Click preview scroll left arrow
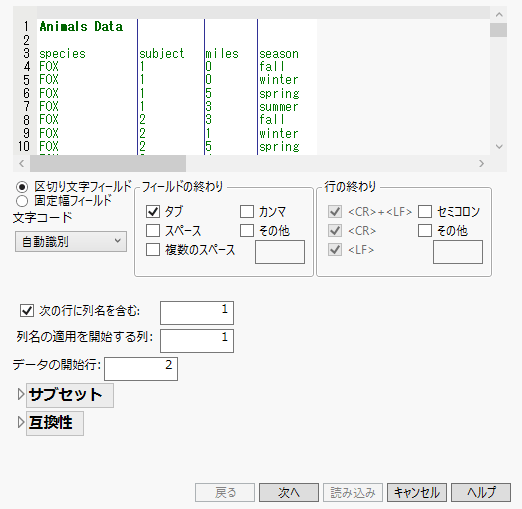Screen dimensions: 522x509 [22, 163]
